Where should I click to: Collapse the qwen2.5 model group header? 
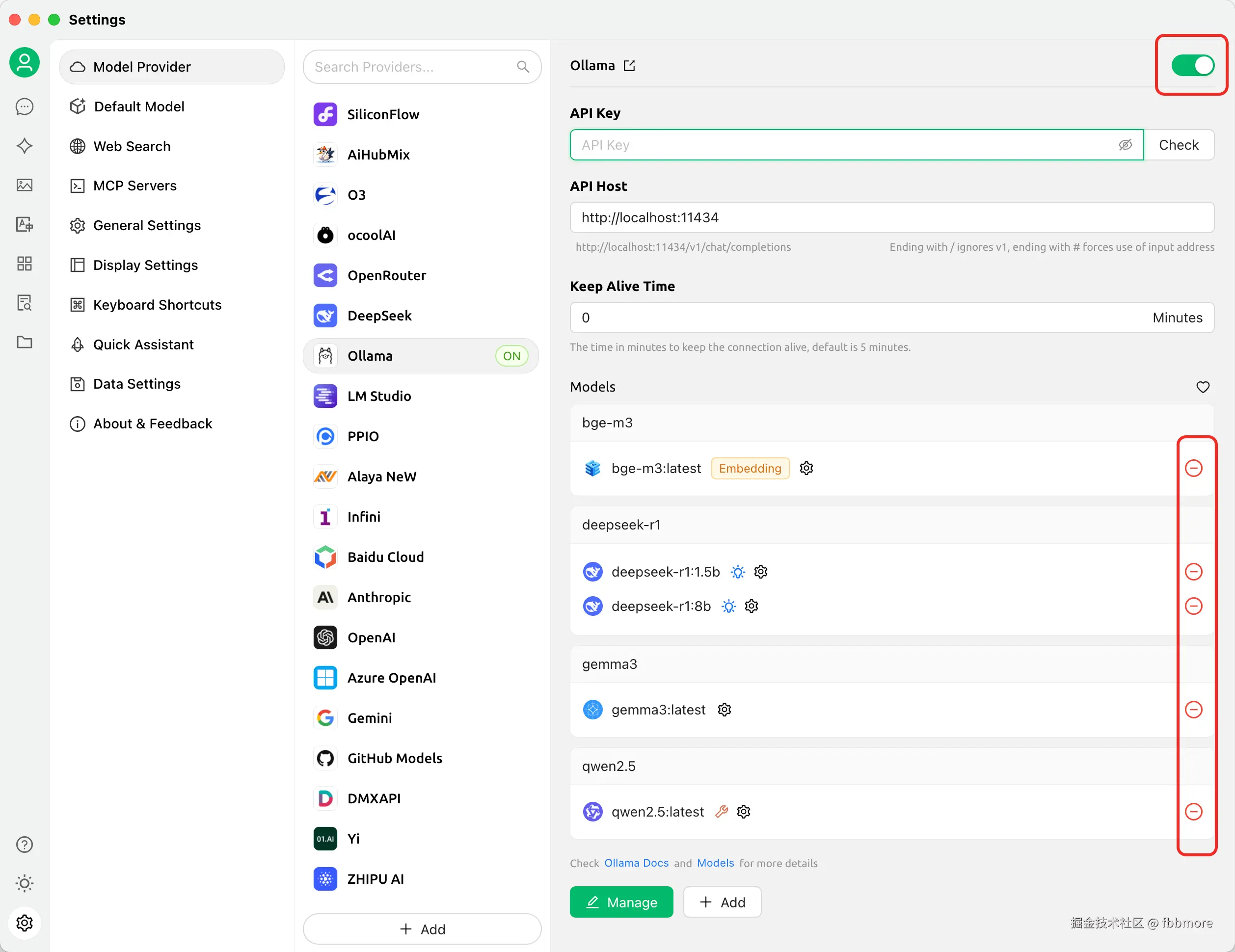point(609,766)
